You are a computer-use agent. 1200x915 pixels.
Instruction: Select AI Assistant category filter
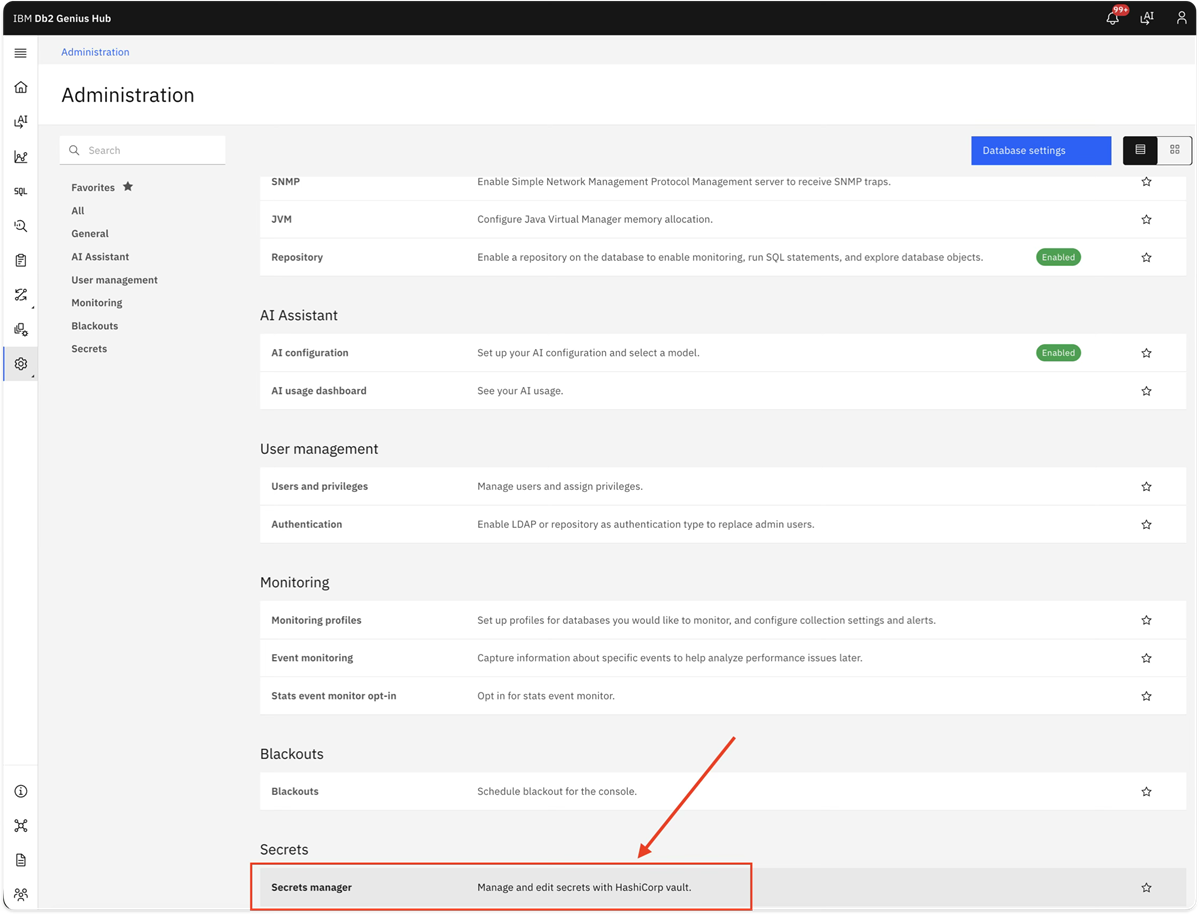pyautogui.click(x=100, y=257)
